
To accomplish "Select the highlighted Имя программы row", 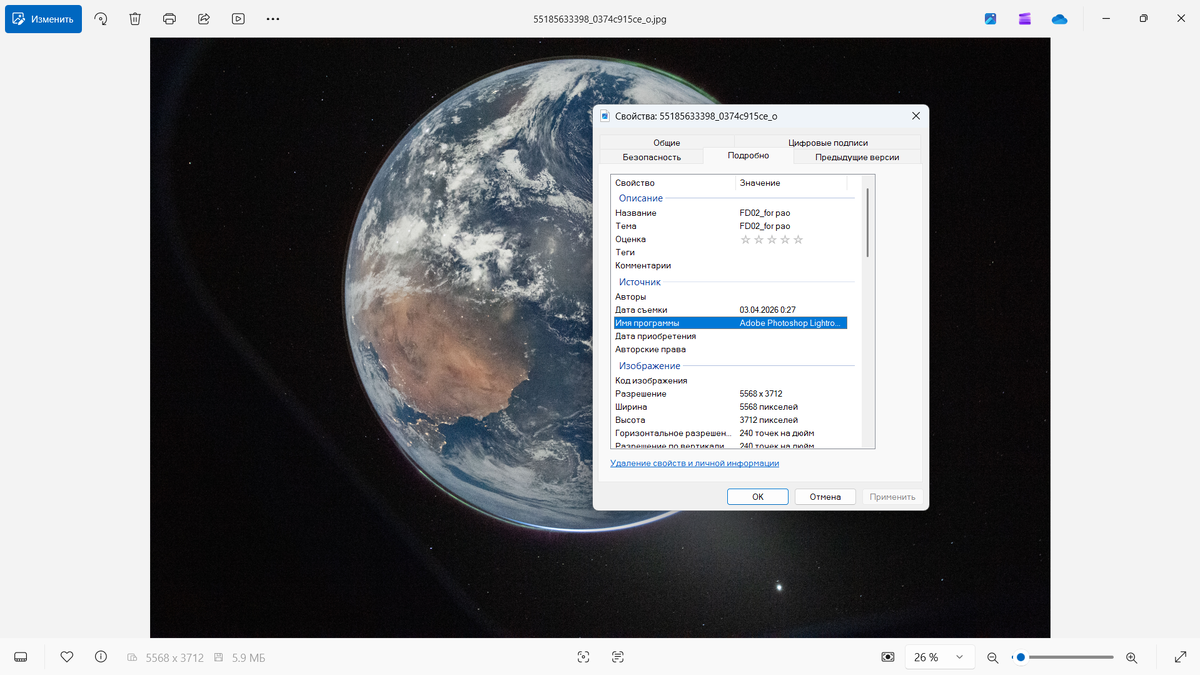I will pos(730,323).
